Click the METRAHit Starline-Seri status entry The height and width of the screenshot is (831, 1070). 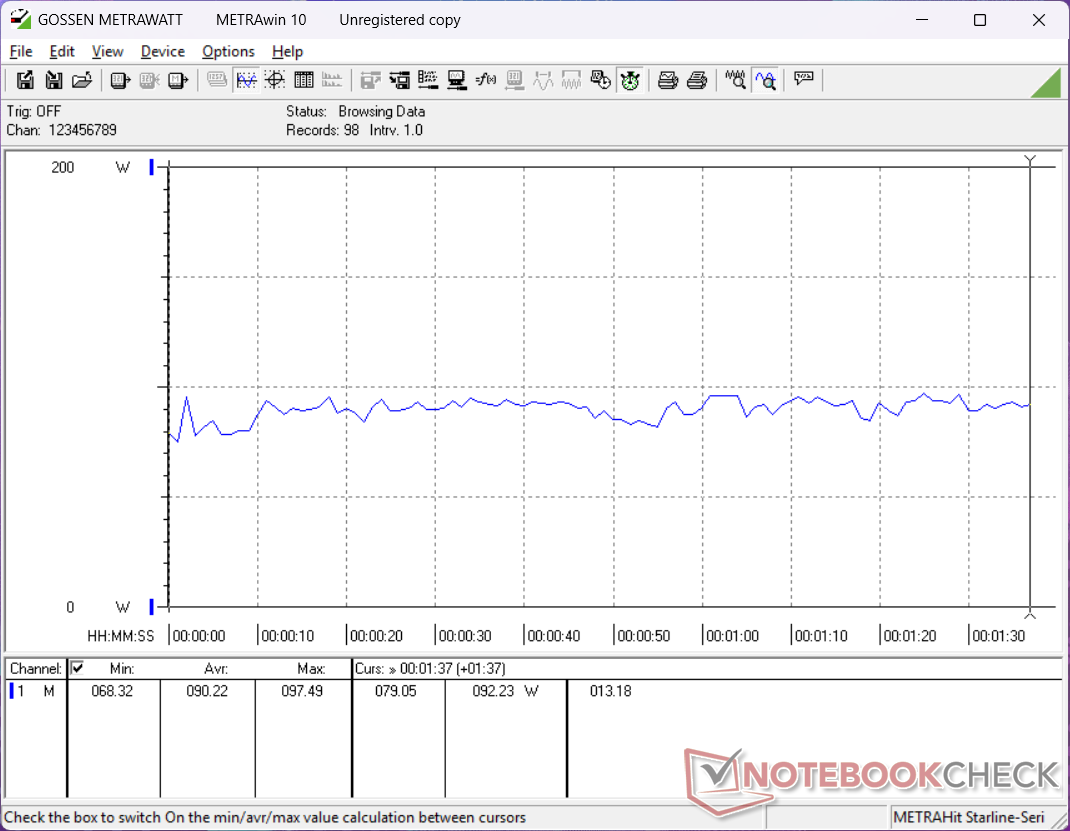(x=968, y=817)
